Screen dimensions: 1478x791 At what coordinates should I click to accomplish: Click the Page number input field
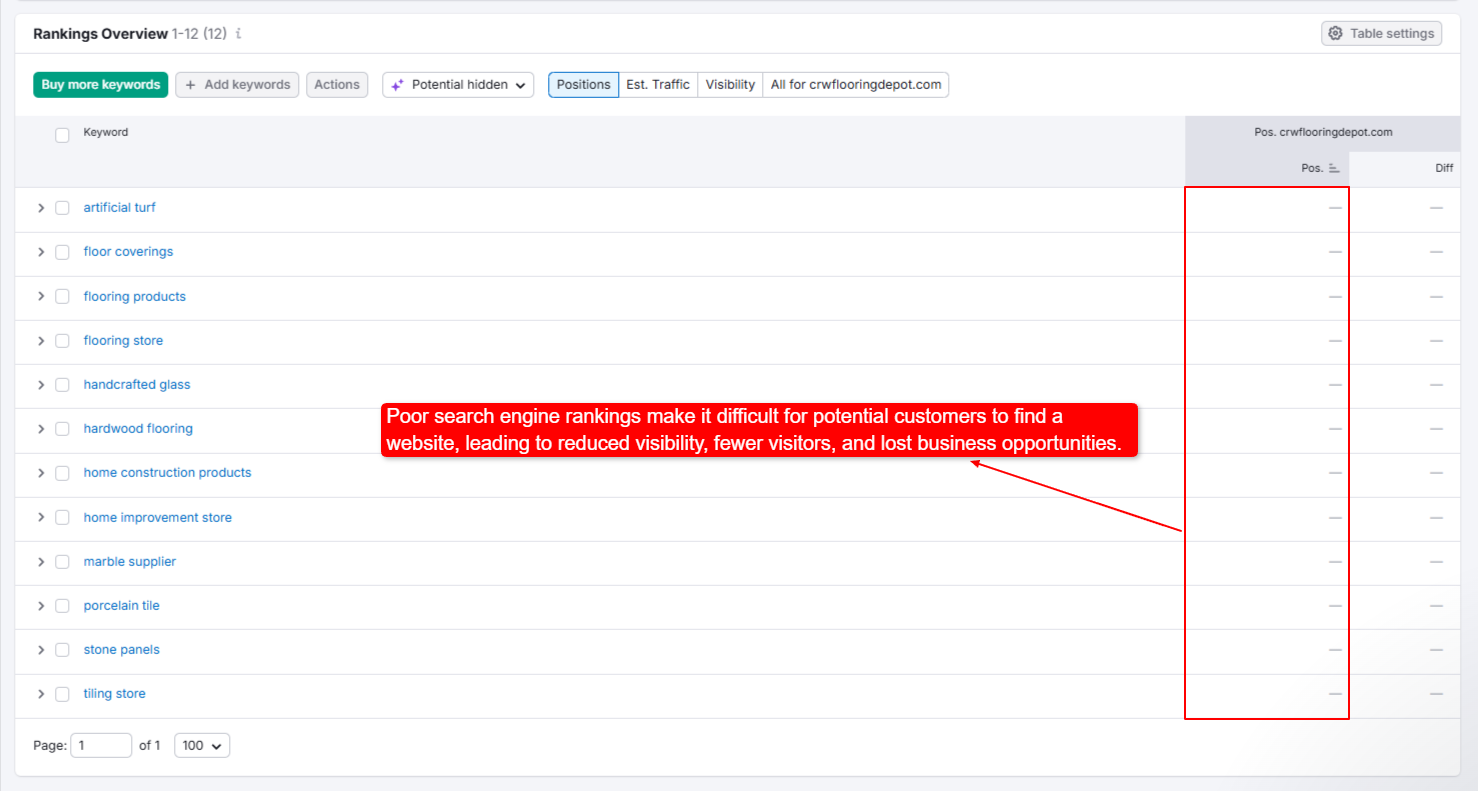point(101,746)
